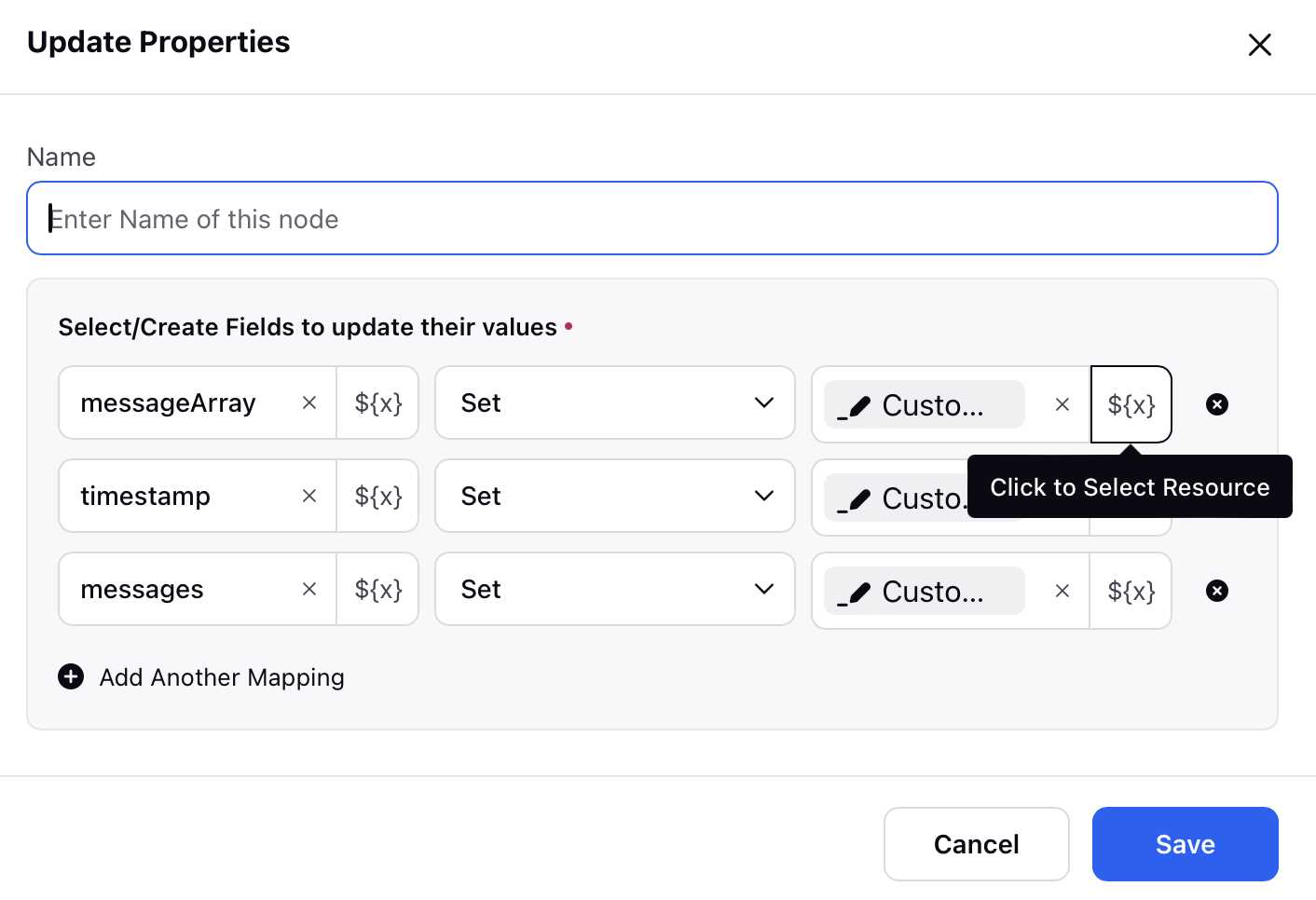The height and width of the screenshot is (900, 1316).
Task: Expand Set operation dropdown for messages
Action: [x=615, y=589]
